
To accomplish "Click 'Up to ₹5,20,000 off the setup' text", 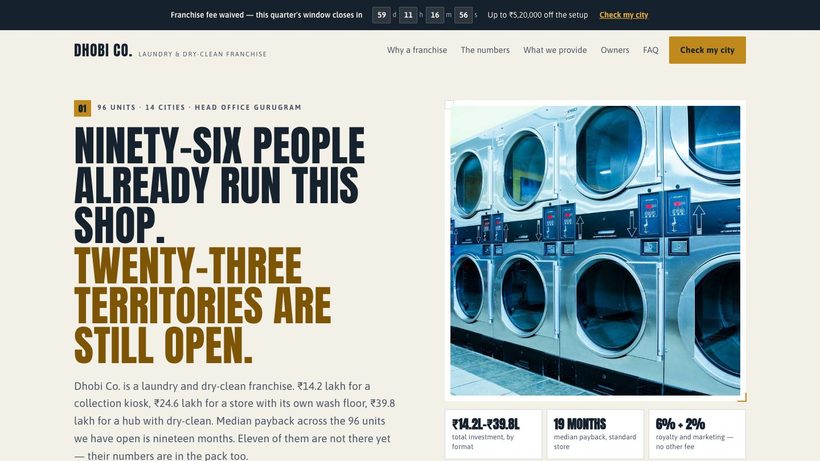I will (x=538, y=15).
